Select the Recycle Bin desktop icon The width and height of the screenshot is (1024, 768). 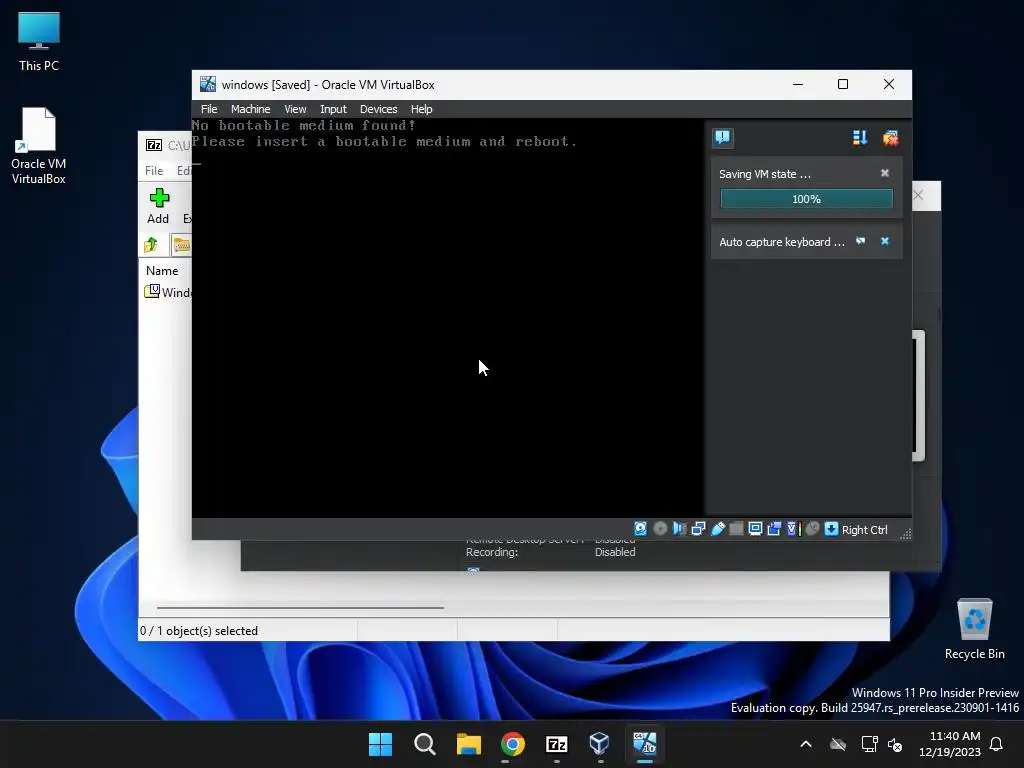[974, 630]
